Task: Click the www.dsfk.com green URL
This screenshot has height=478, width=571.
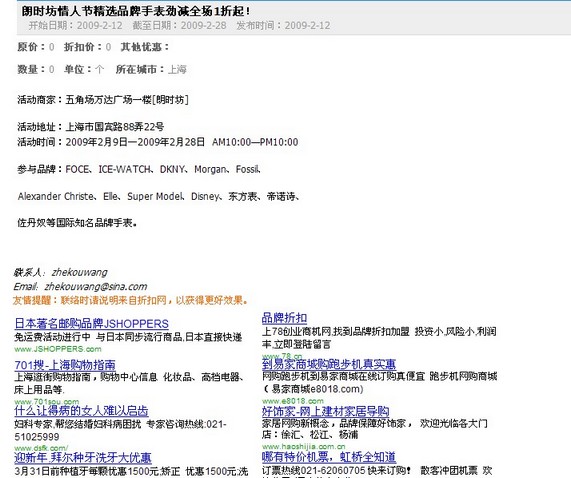Action: (x=41, y=448)
